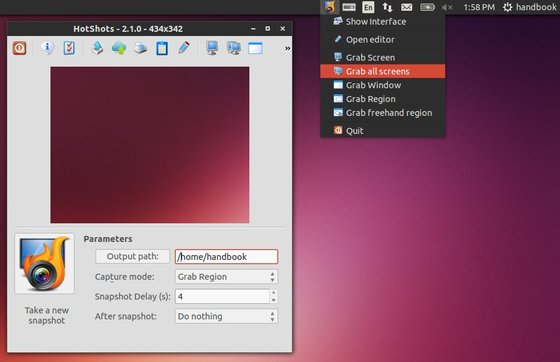The height and width of the screenshot is (362, 560).
Task: Click the Grab window toolbar icon
Action: [x=255, y=48]
